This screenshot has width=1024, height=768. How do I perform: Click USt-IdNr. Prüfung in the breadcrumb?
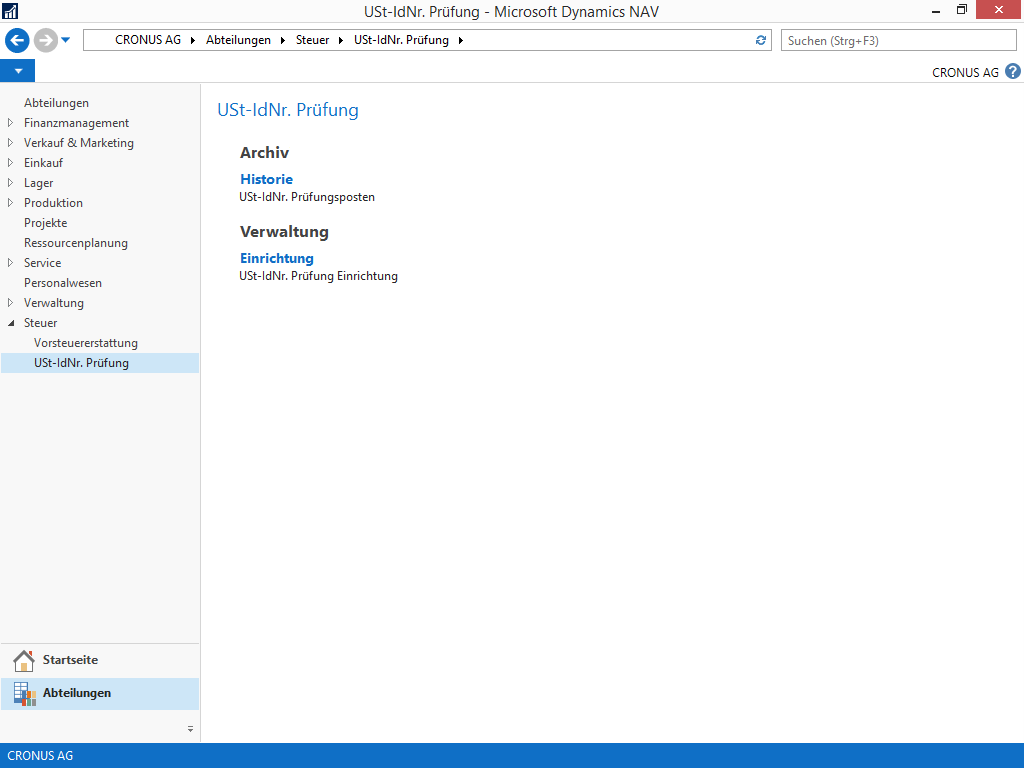click(402, 40)
